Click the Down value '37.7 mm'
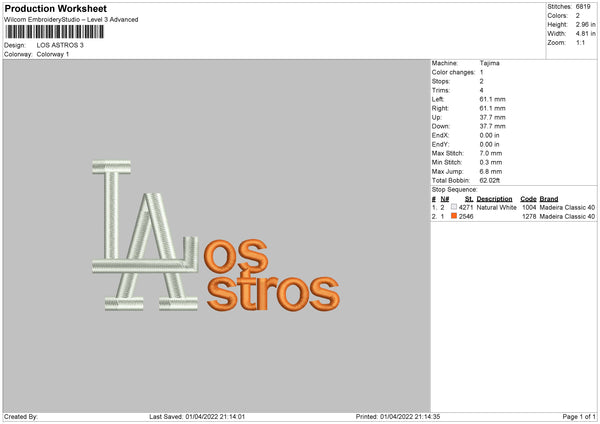Viewport: 600px width, 424px height. [492, 126]
